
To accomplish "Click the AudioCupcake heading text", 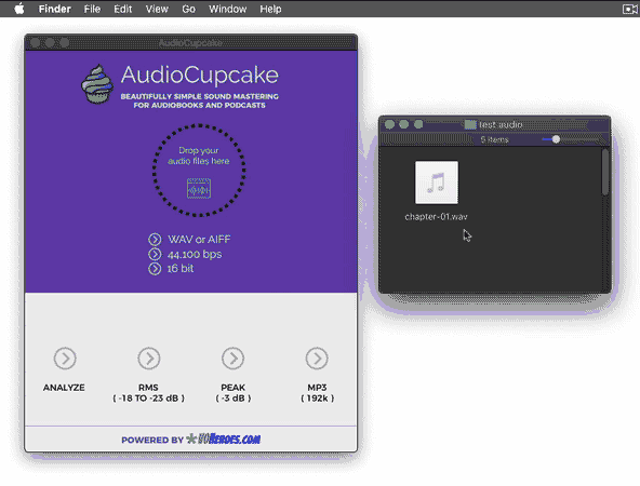I will (200, 75).
